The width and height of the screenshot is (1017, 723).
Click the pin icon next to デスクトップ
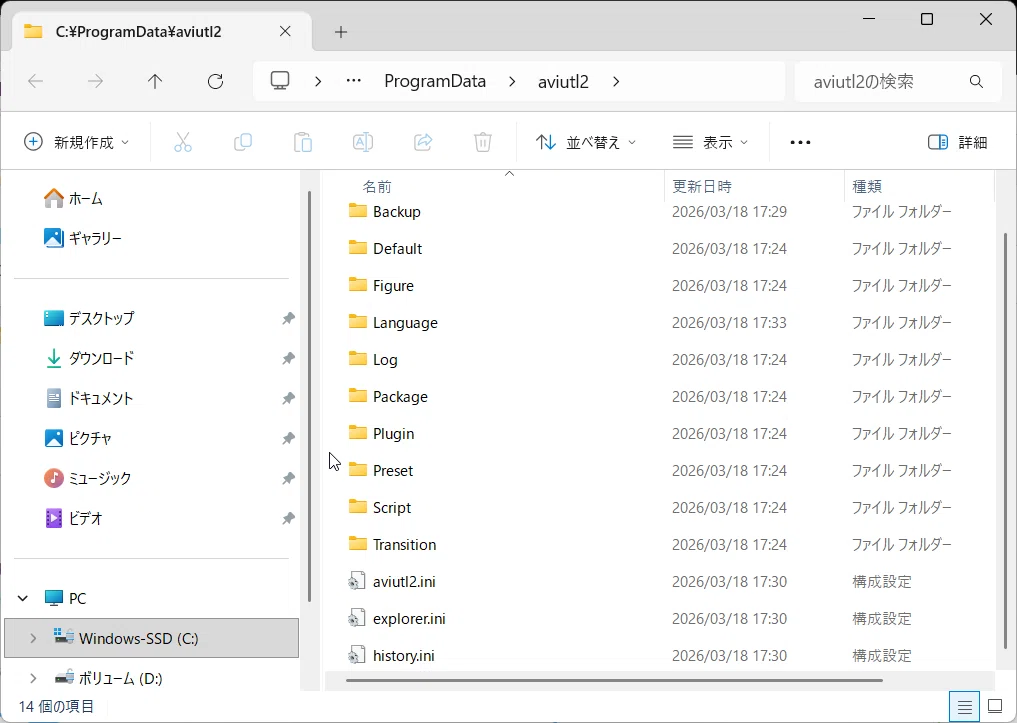[289, 318]
